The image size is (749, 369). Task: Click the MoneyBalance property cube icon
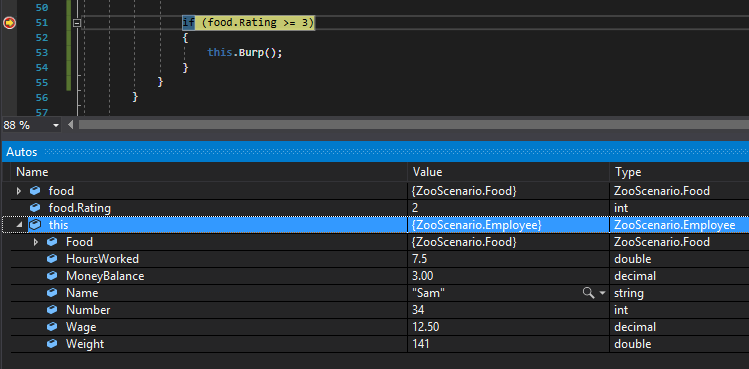(52, 276)
